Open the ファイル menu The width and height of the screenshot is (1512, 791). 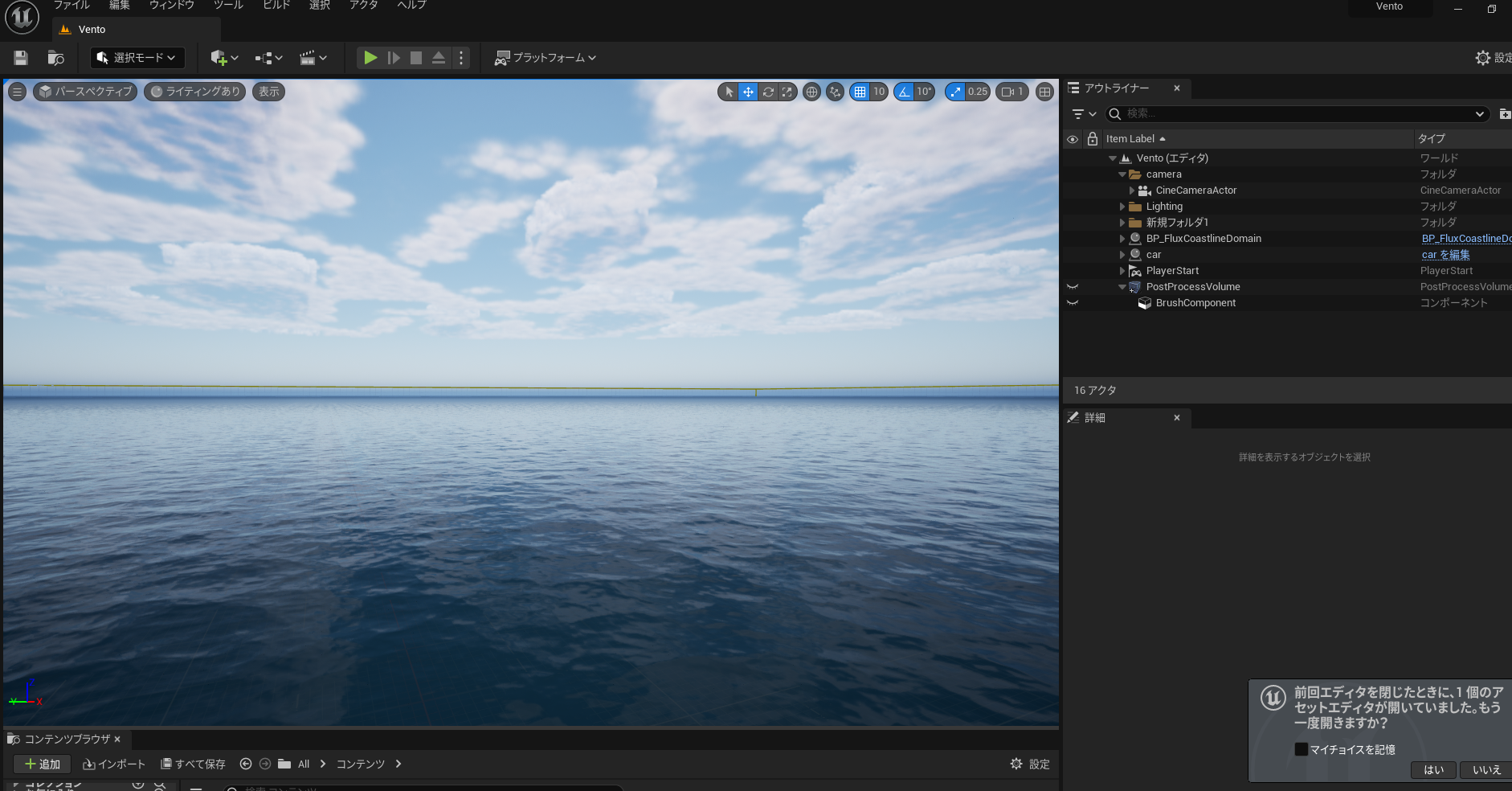72,5
